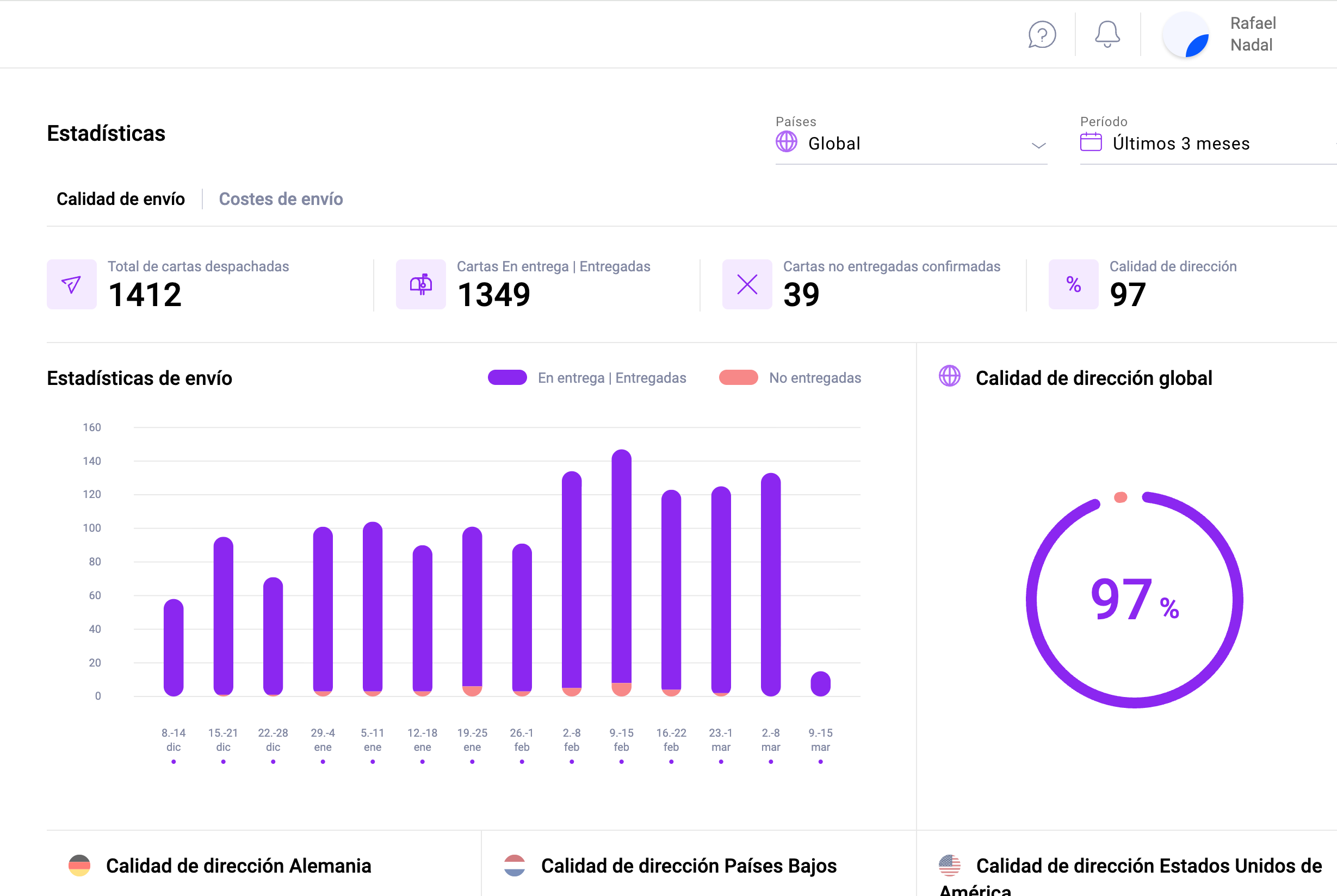Open Rafael Nadal profile avatar

(x=1186, y=35)
